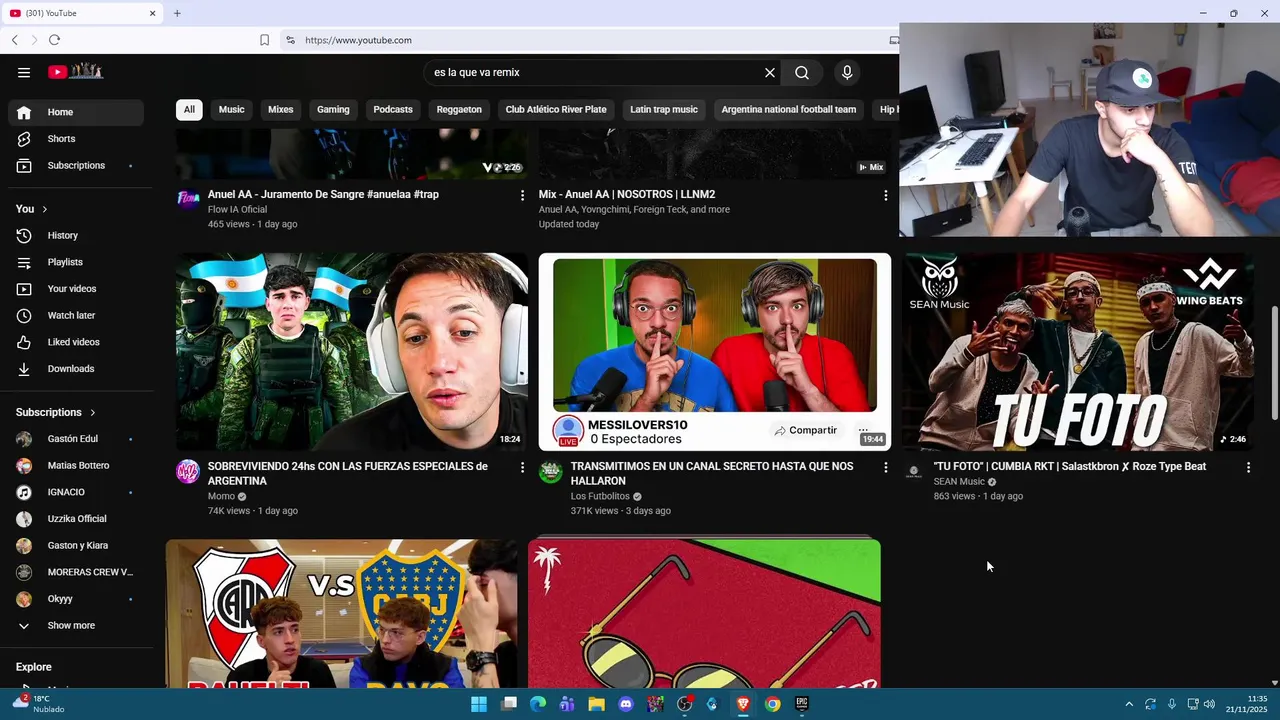The image size is (1280, 720).
Task: Open Gastón Edul subscription
Action: tap(76, 439)
